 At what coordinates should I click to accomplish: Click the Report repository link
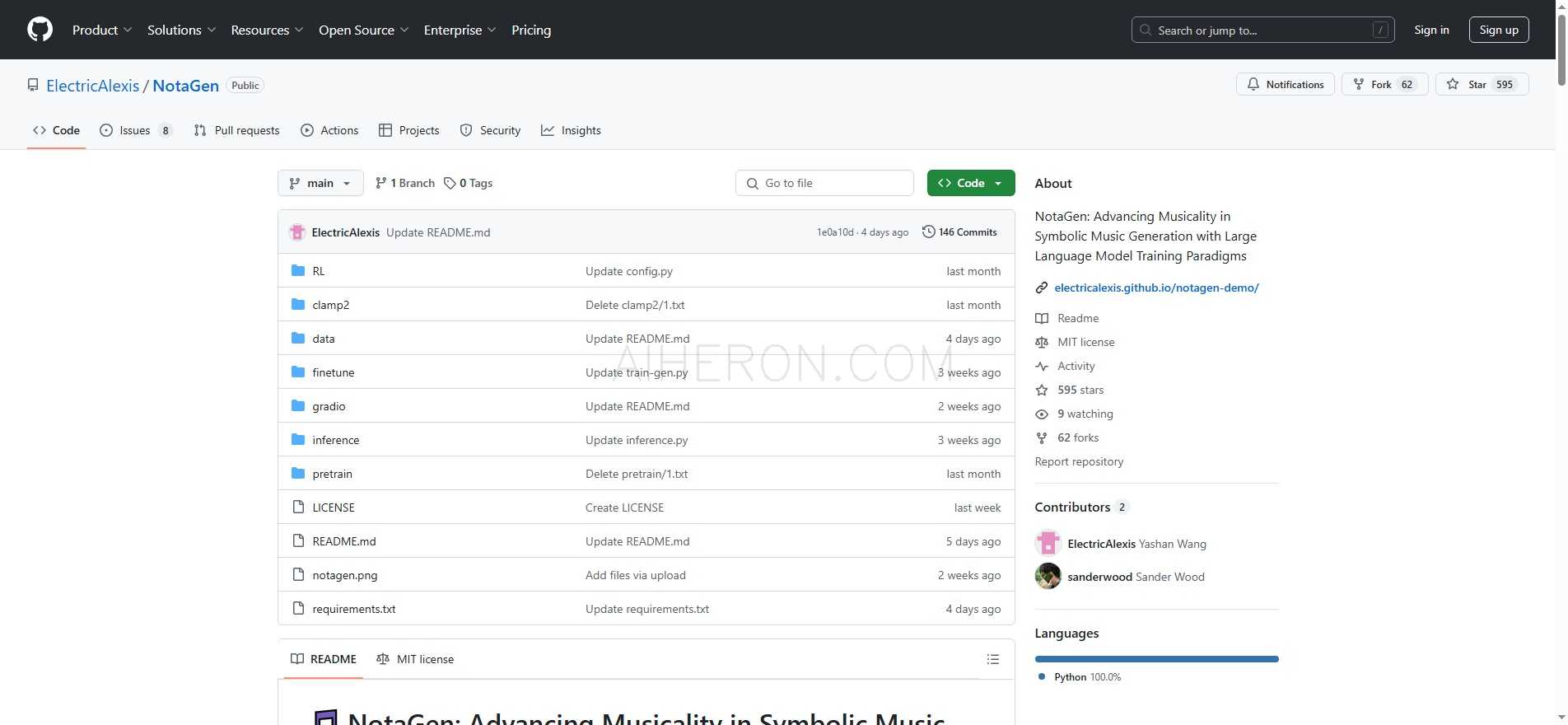coord(1079,461)
